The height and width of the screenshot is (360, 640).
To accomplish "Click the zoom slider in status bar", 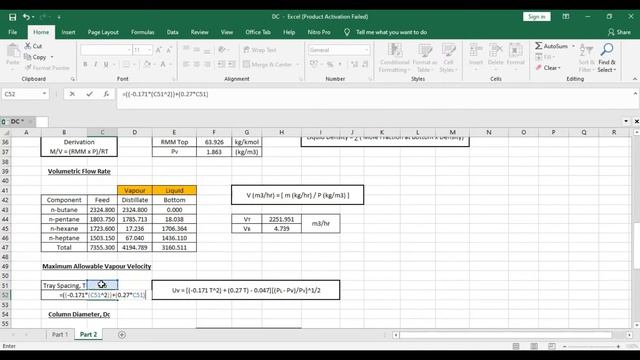I will pyautogui.click(x=592, y=346).
